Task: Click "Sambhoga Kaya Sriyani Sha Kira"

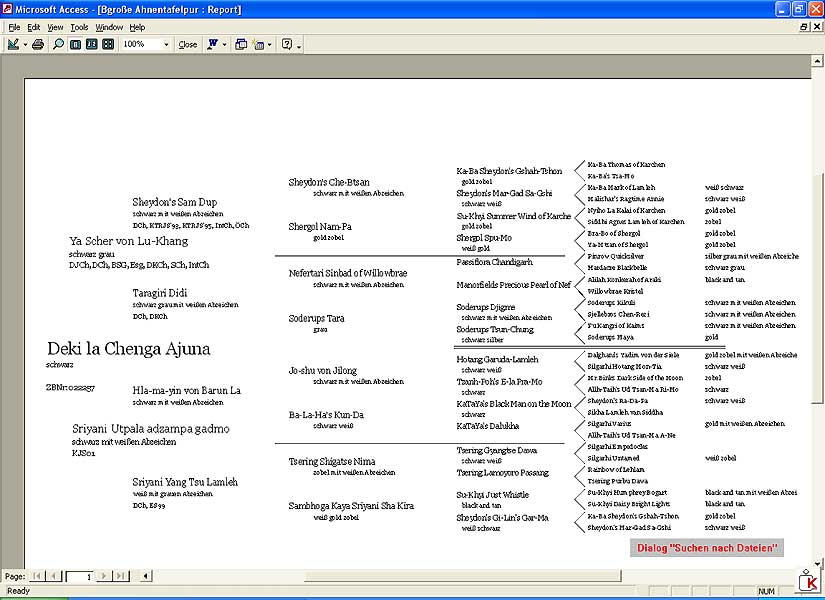Action: click(x=351, y=506)
